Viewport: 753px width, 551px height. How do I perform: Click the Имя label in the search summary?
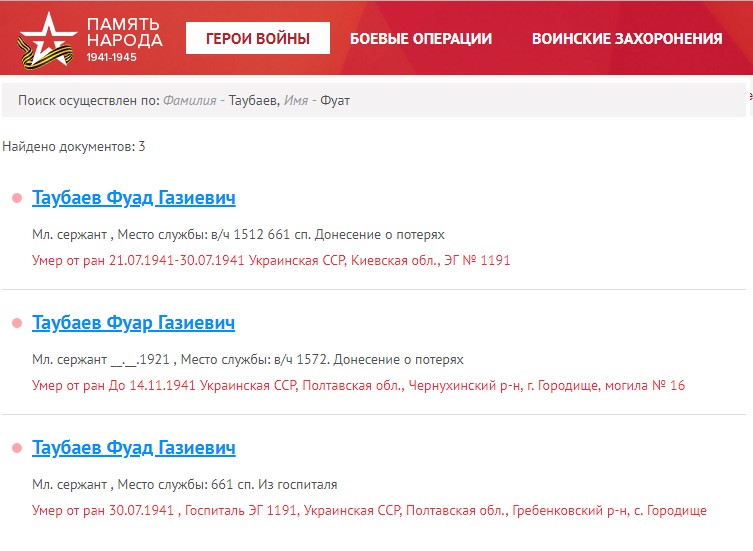[298, 101]
